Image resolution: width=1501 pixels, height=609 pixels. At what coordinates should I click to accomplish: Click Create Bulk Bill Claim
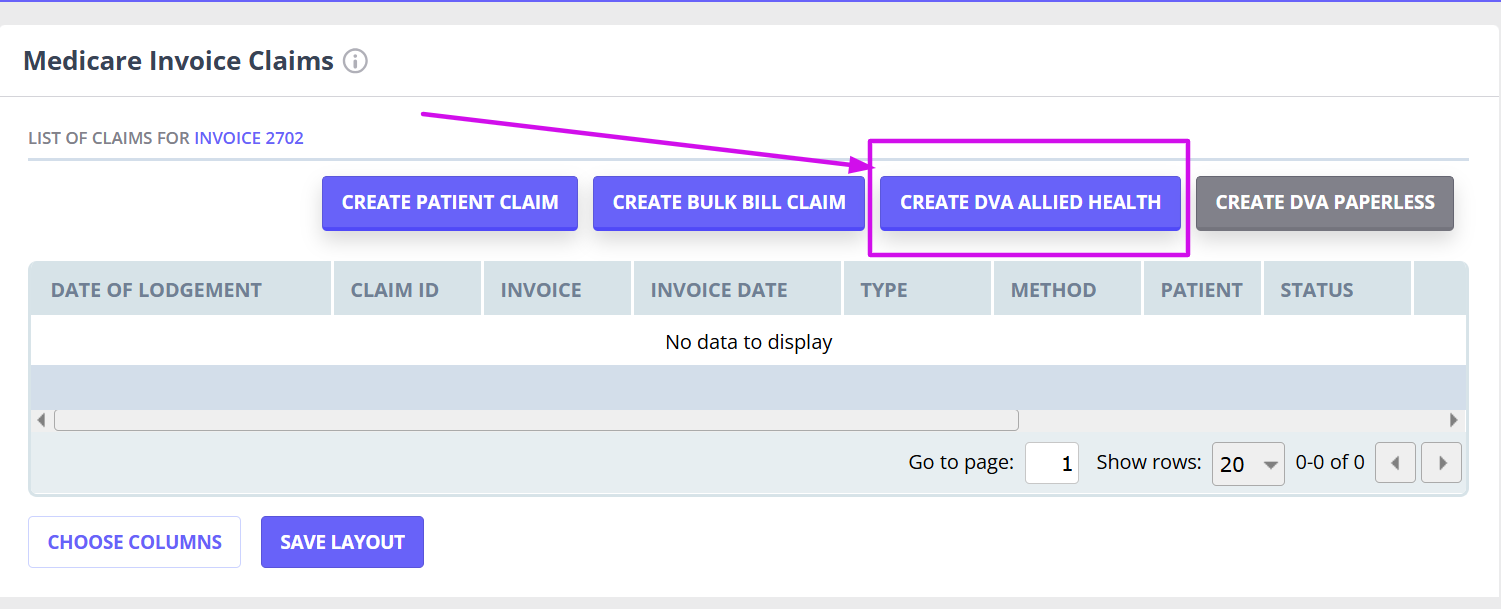728,202
